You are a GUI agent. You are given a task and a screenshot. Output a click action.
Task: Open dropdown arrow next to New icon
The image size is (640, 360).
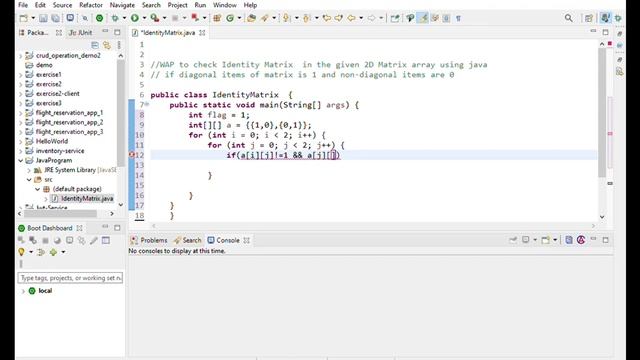pos(33,18)
